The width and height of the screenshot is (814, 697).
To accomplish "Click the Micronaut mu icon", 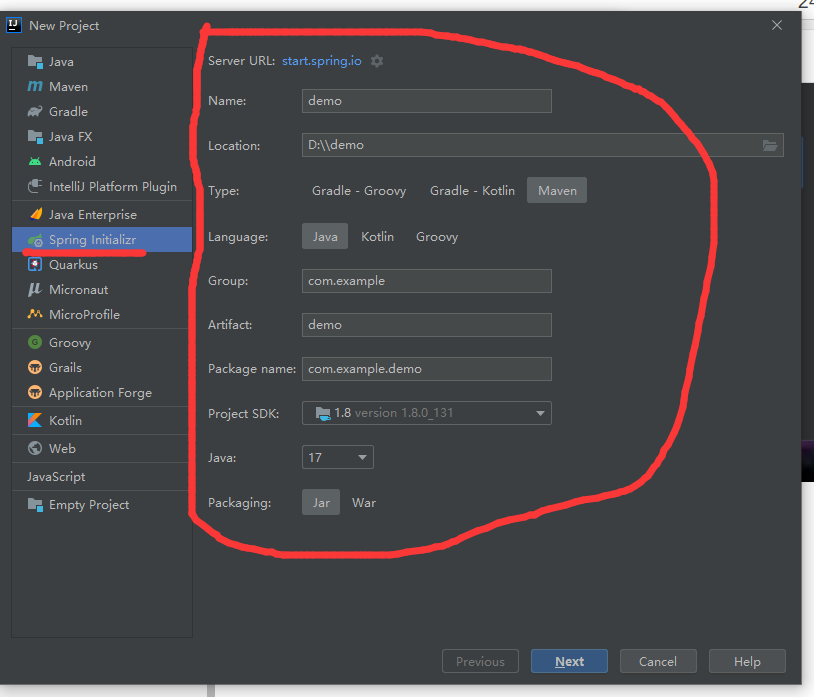I will [35, 290].
